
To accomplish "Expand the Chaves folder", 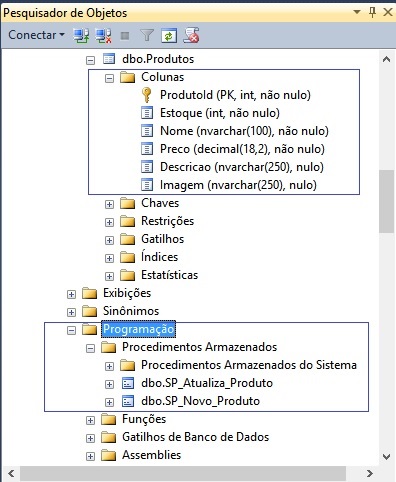I will pos(109,204).
